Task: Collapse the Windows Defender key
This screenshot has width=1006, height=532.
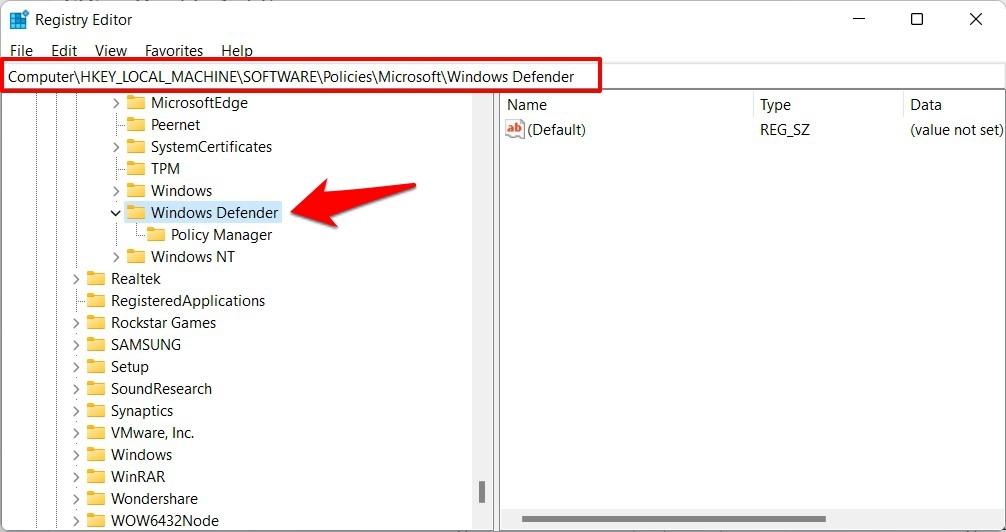Action: click(115, 213)
